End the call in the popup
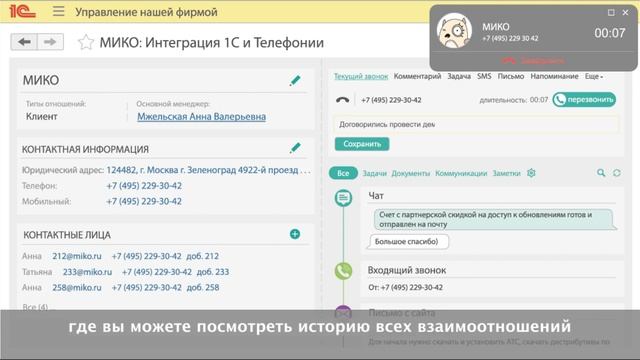640x360 pixels. (533, 60)
